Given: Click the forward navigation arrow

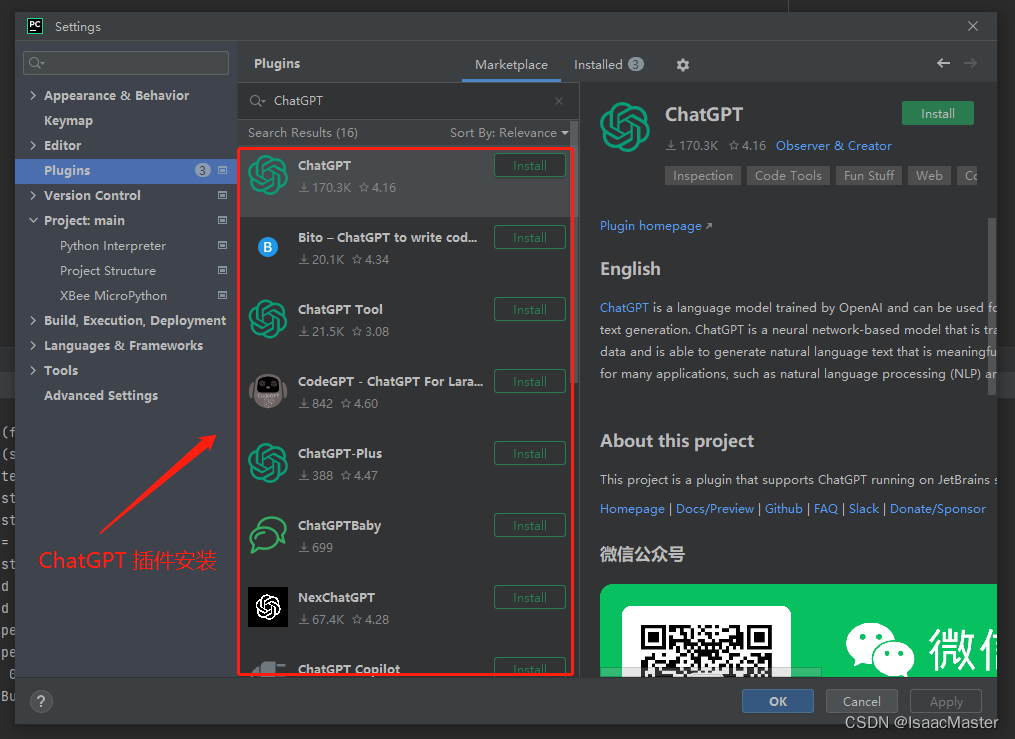Looking at the screenshot, I should pos(970,63).
